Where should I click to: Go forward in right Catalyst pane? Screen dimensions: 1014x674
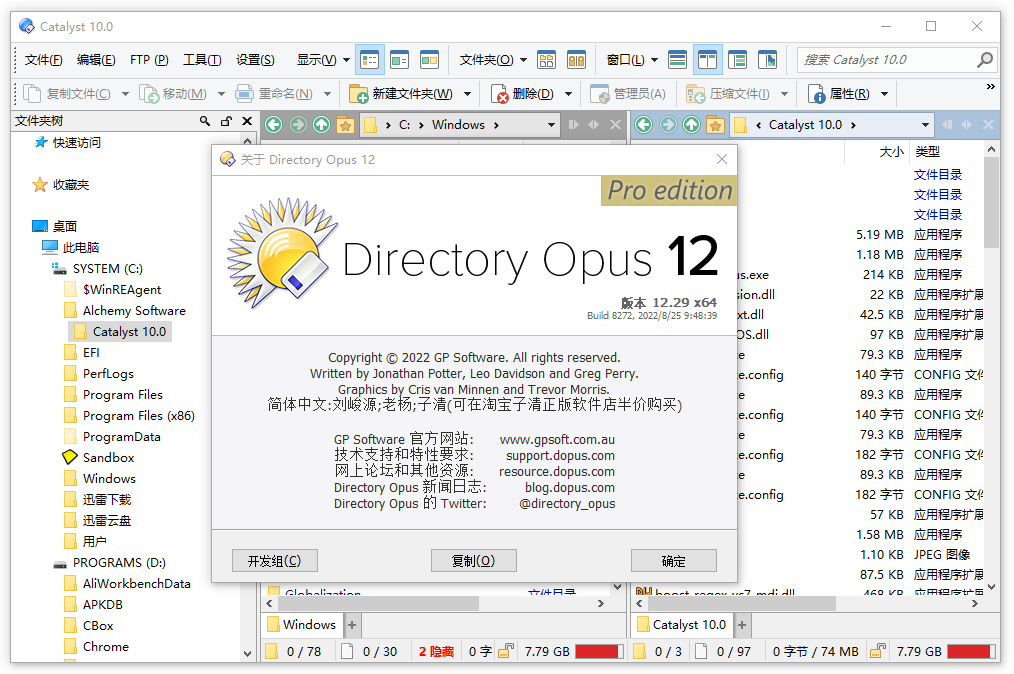668,124
